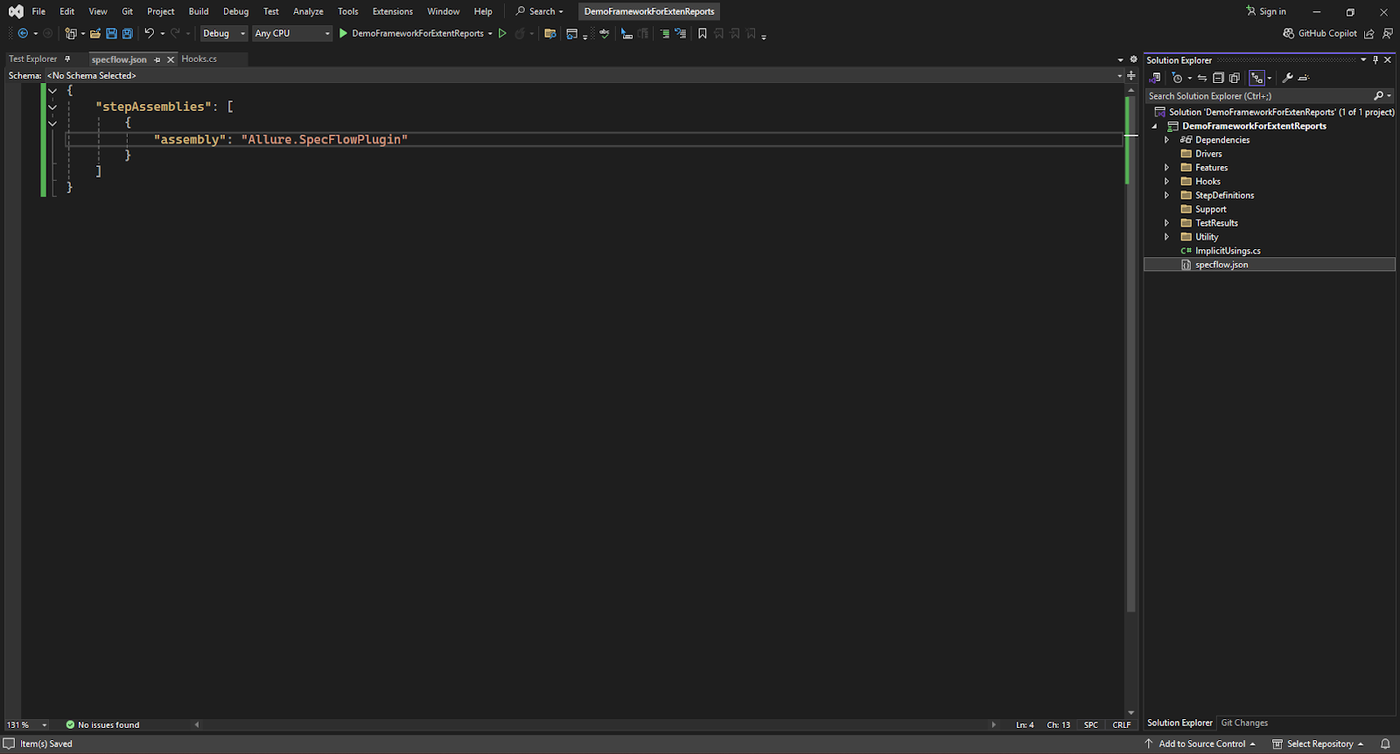The image size is (1400, 754).
Task: Start debugging with the green play arrow
Action: [343, 33]
